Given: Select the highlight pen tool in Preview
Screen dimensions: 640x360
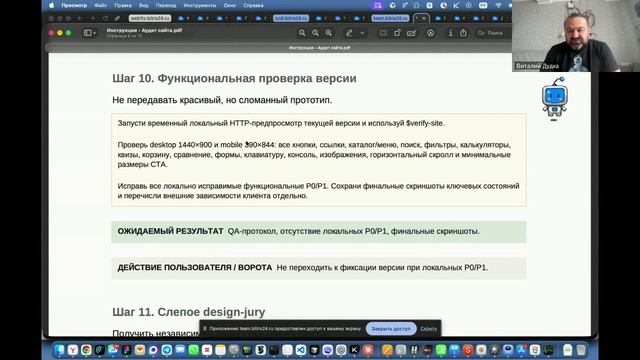Looking at the screenshot, I should [349, 33].
